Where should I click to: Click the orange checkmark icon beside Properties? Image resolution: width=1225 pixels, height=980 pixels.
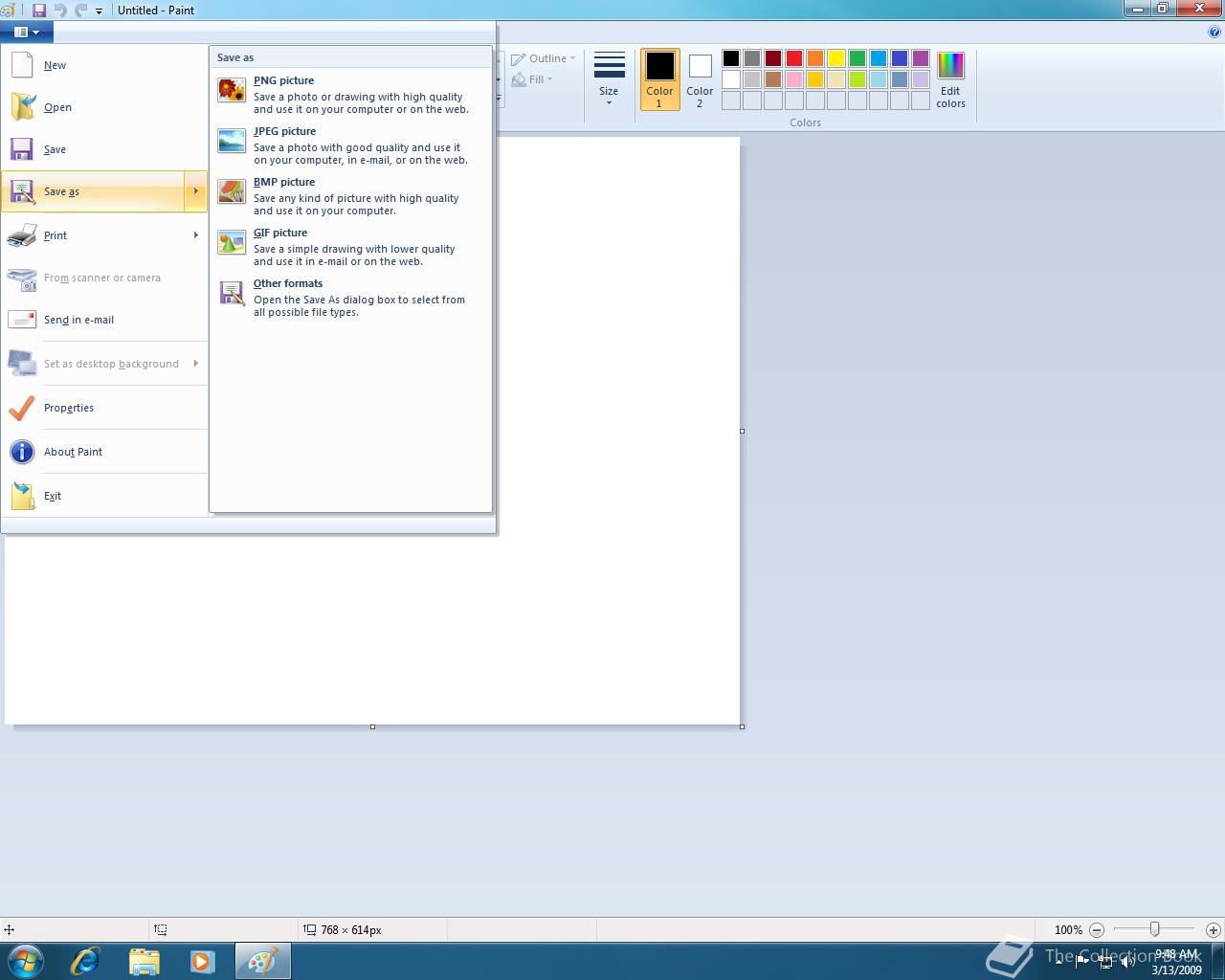click(22, 408)
